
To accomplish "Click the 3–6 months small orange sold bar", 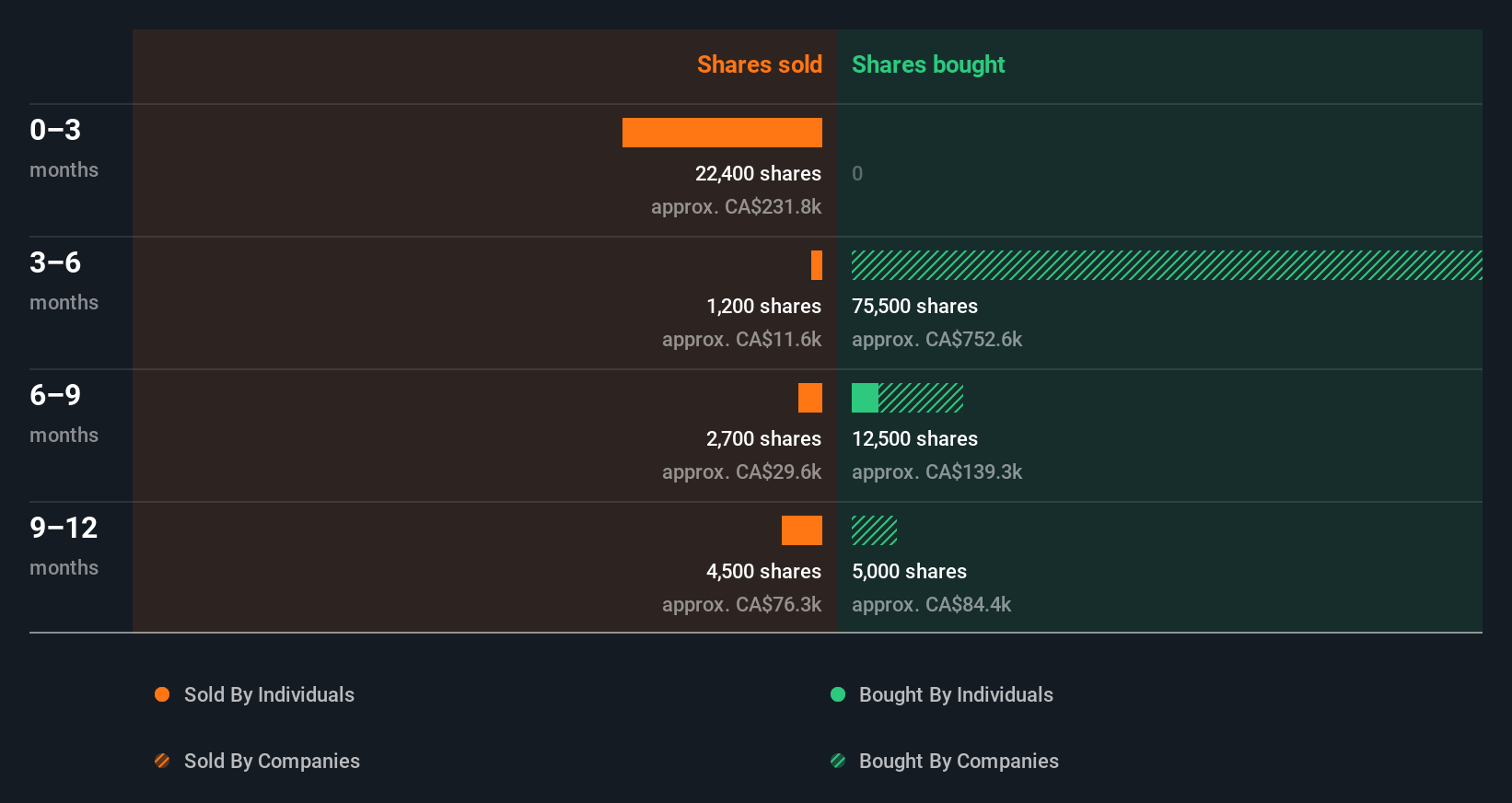I will click(817, 265).
